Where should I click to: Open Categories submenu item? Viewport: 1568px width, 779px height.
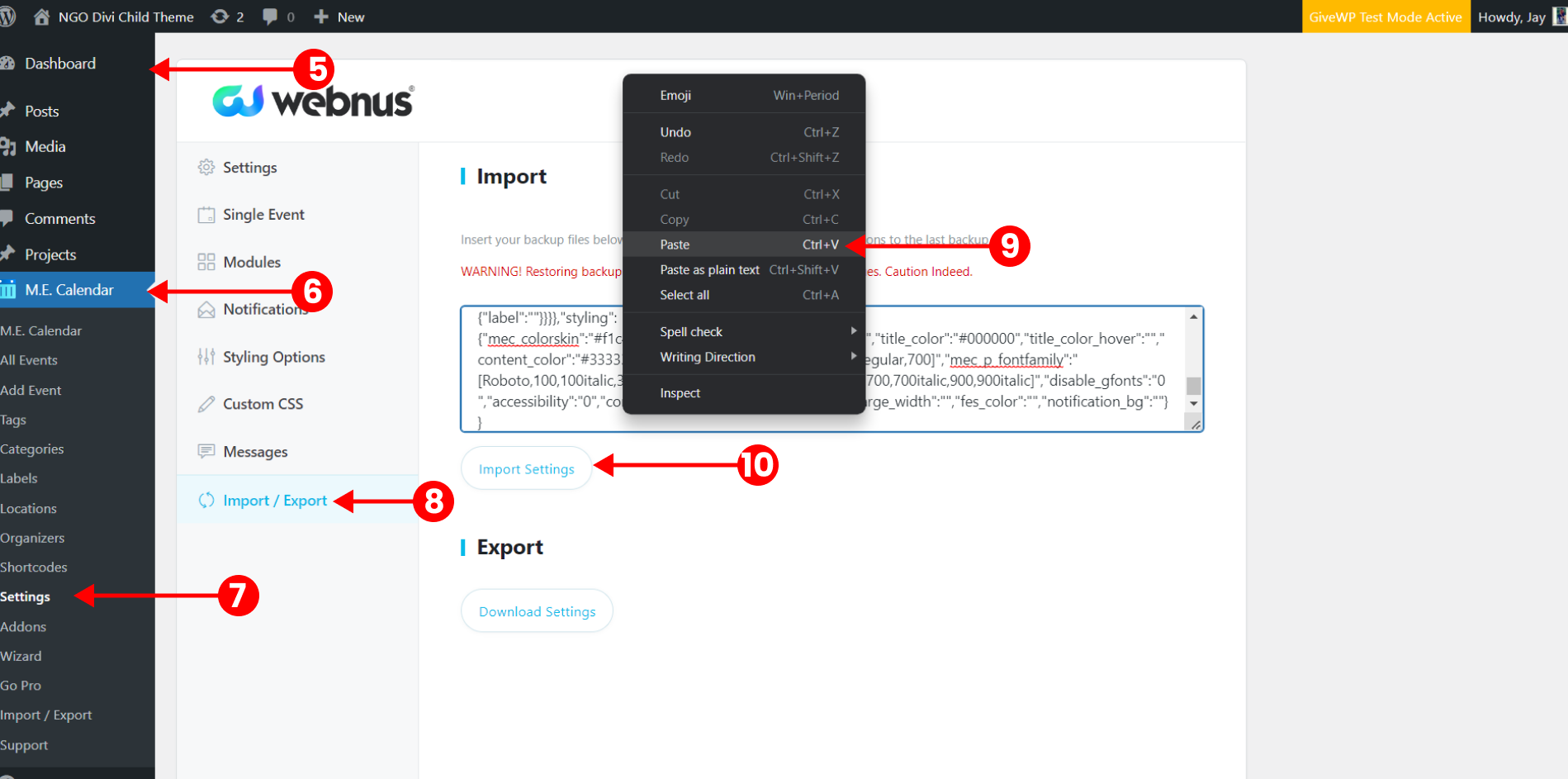pyautogui.click(x=32, y=449)
